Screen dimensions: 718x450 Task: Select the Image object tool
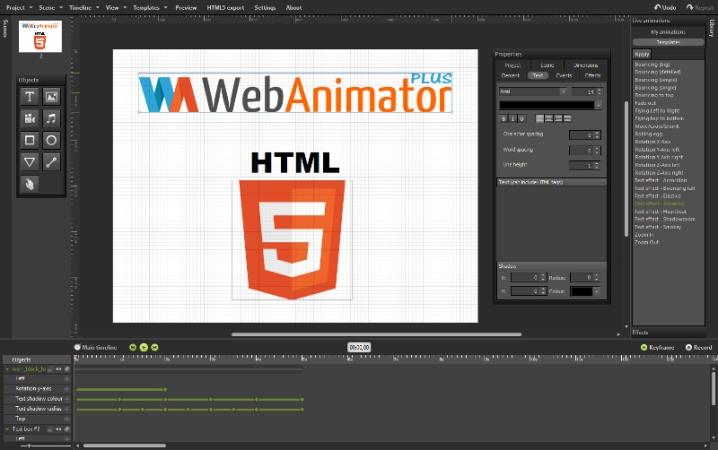click(51, 97)
